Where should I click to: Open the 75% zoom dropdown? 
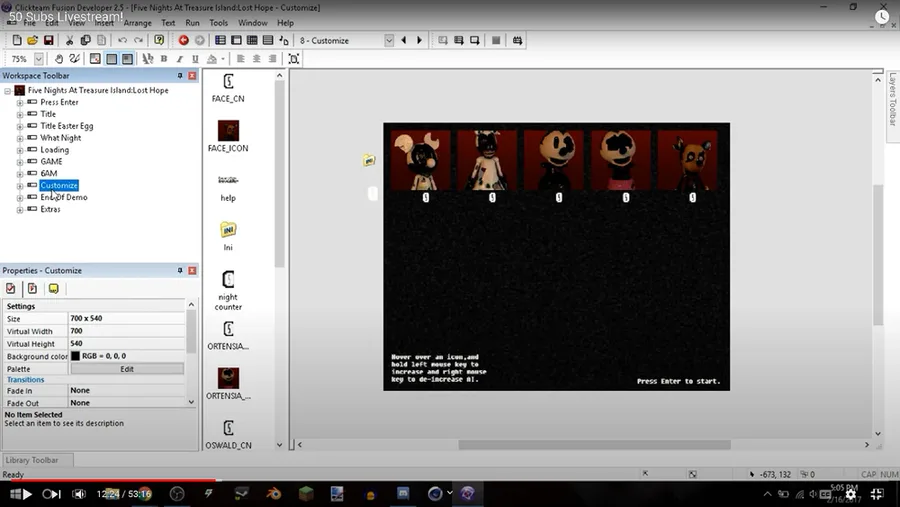click(x=38, y=59)
